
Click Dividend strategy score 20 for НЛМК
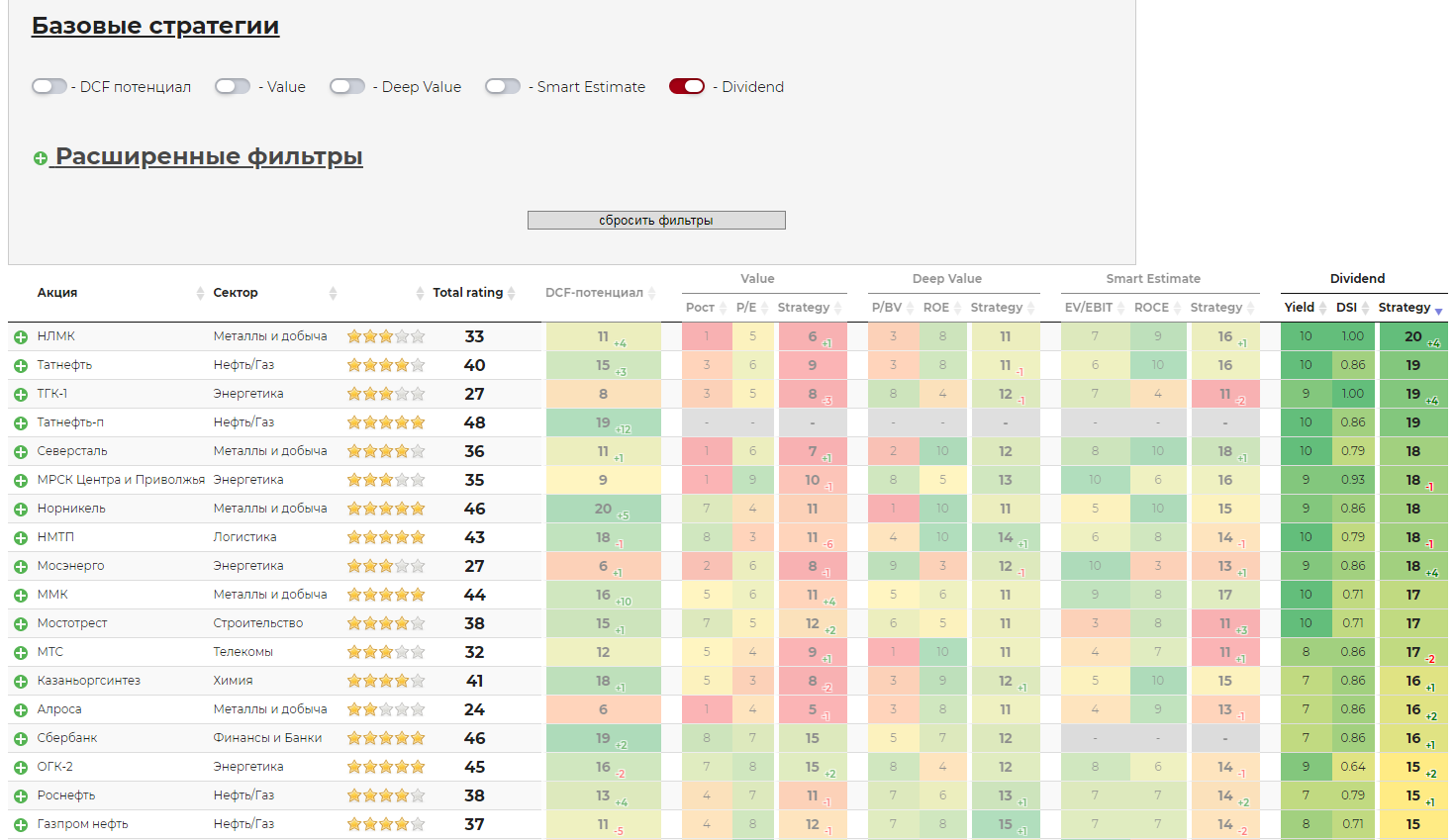pos(1413,336)
